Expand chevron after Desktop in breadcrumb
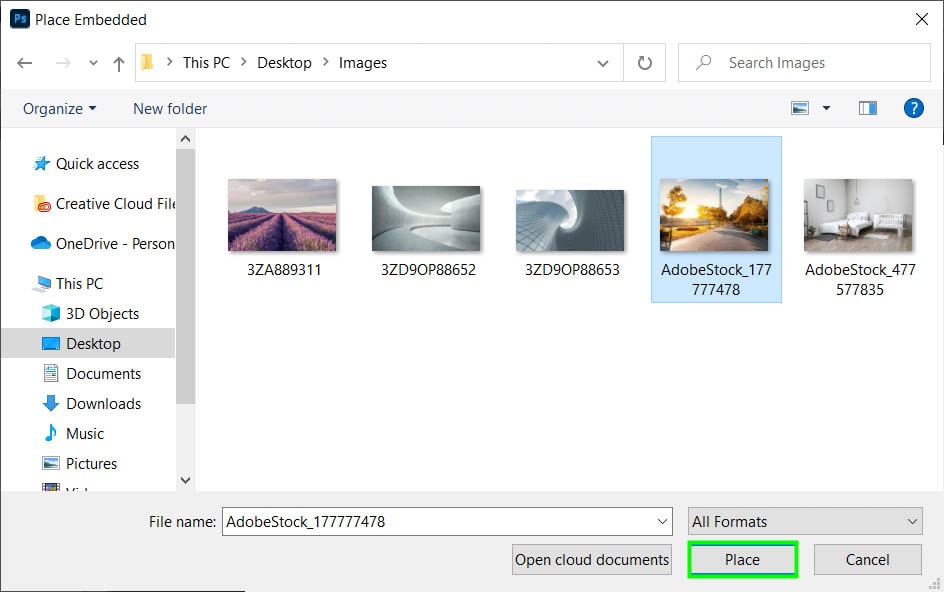This screenshot has width=944, height=592. (x=326, y=62)
